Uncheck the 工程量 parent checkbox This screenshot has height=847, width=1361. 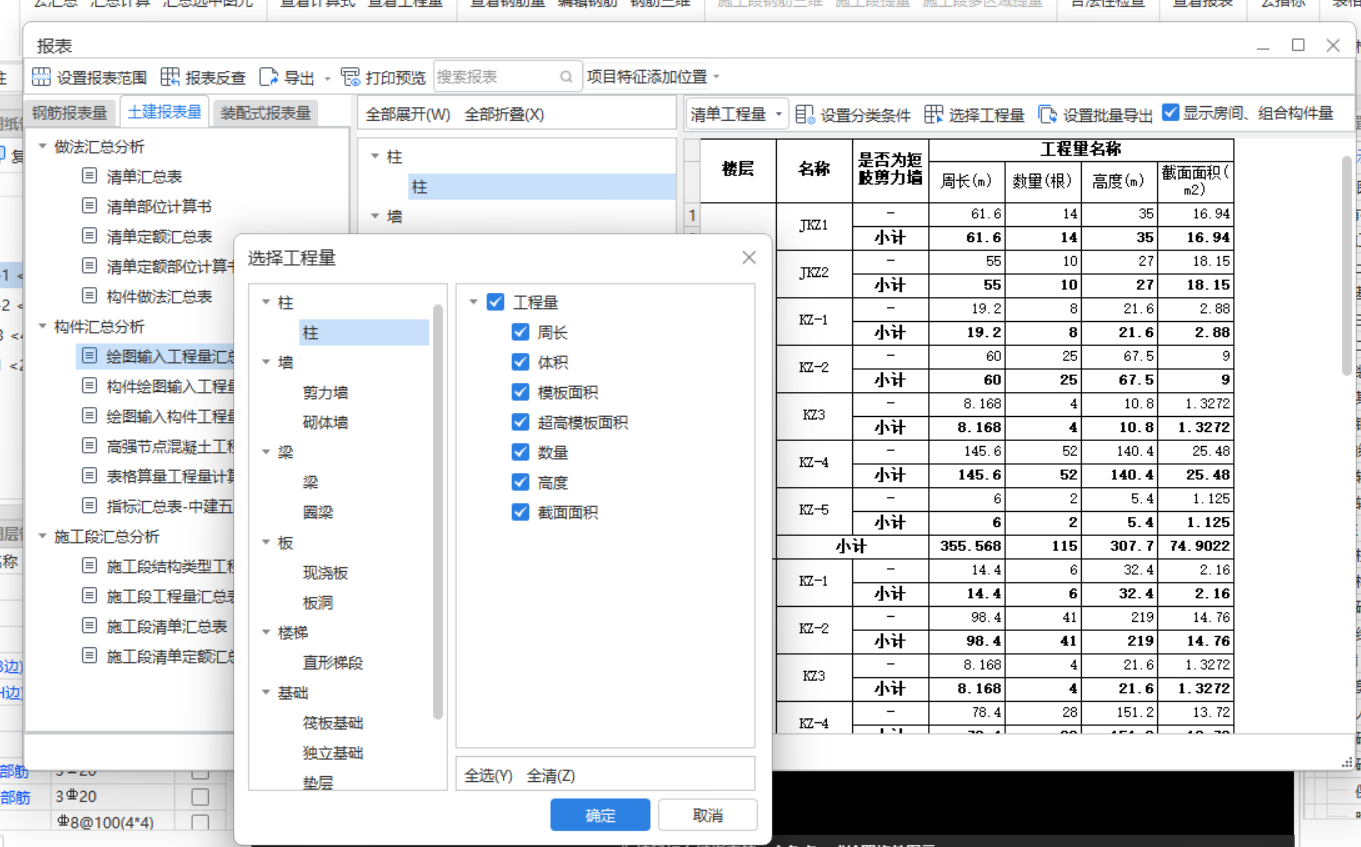point(495,302)
